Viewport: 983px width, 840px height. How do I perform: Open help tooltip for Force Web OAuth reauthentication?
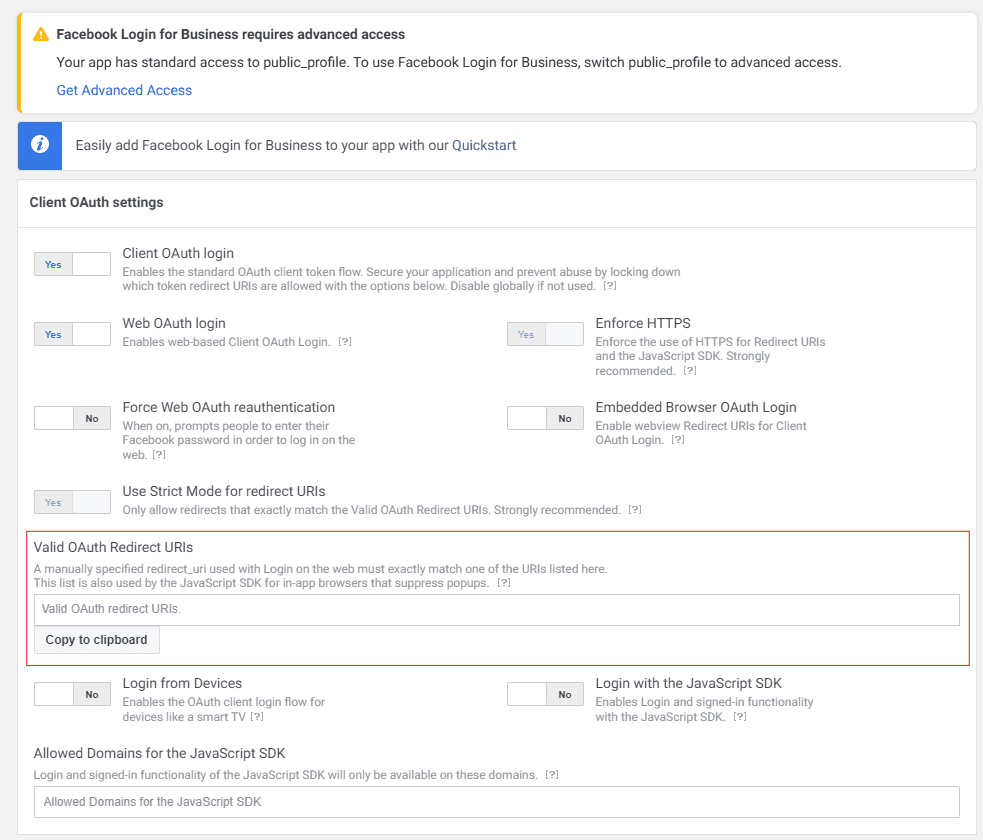(x=158, y=455)
